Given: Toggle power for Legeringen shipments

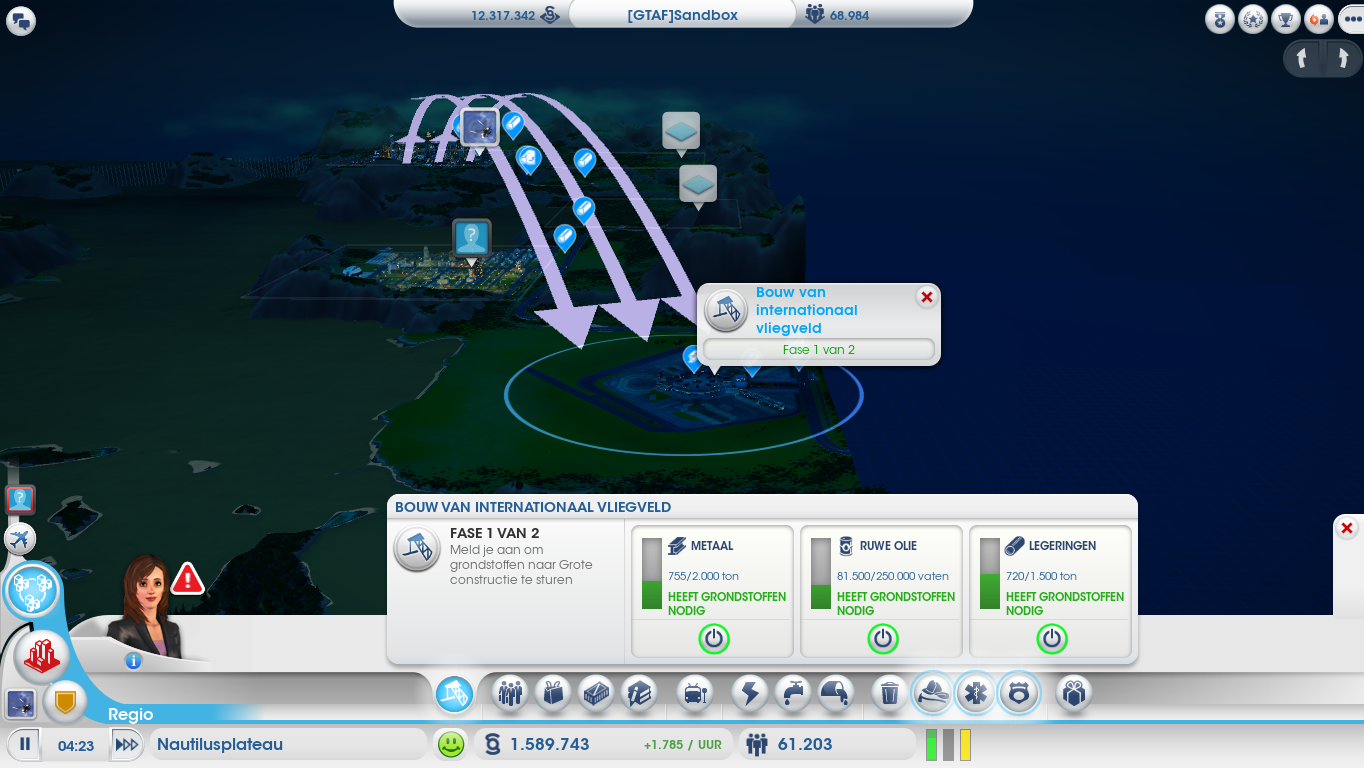Looking at the screenshot, I should click(x=1051, y=638).
